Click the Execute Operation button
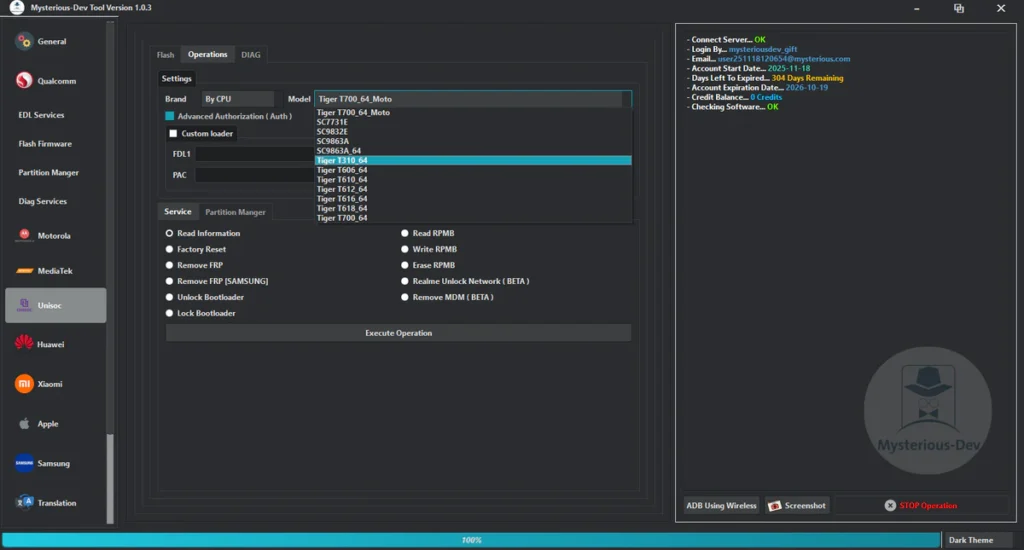 click(398, 333)
